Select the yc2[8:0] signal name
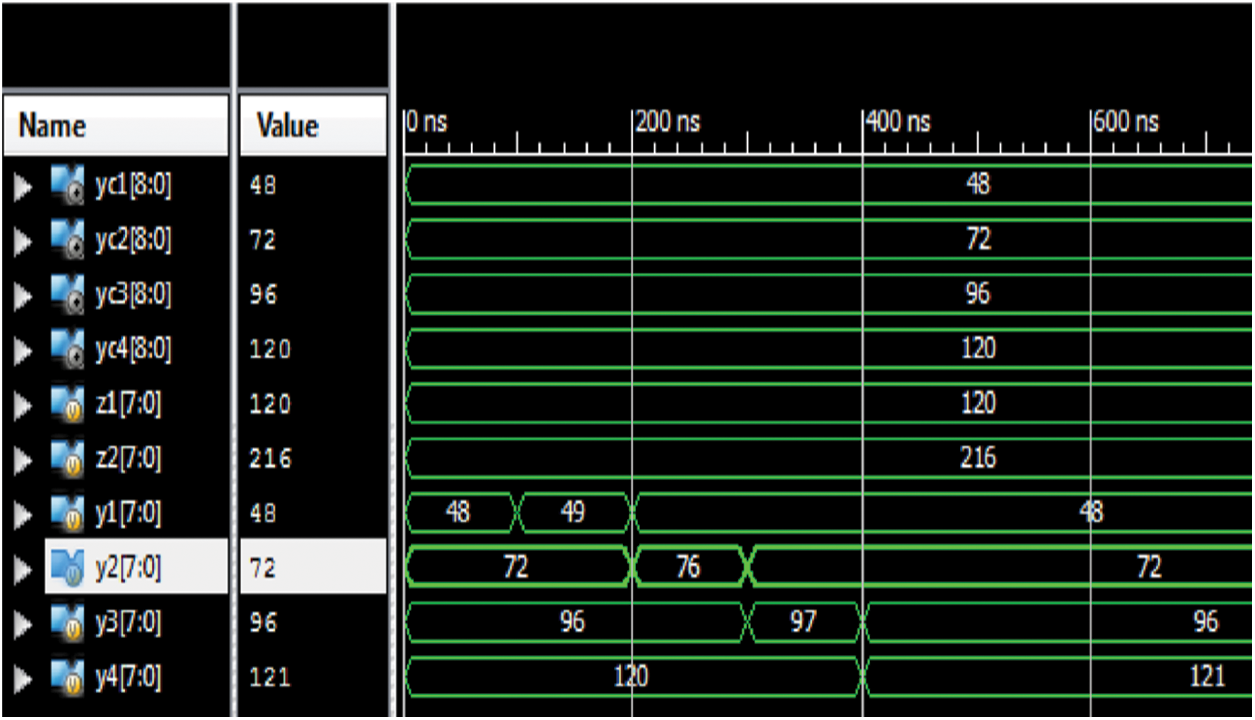Screen dimensions: 1255x720 coord(132,240)
